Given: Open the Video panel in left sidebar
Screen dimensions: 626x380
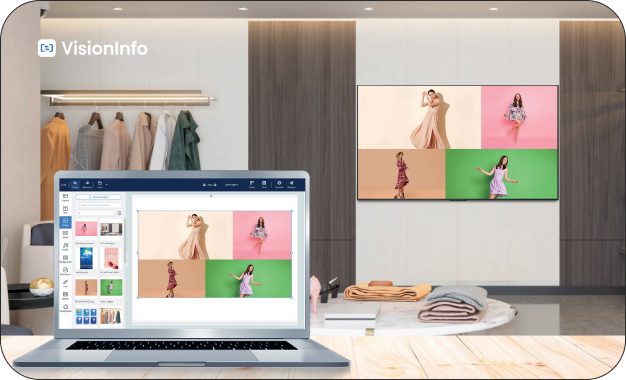Looking at the screenshot, I should point(65,234).
